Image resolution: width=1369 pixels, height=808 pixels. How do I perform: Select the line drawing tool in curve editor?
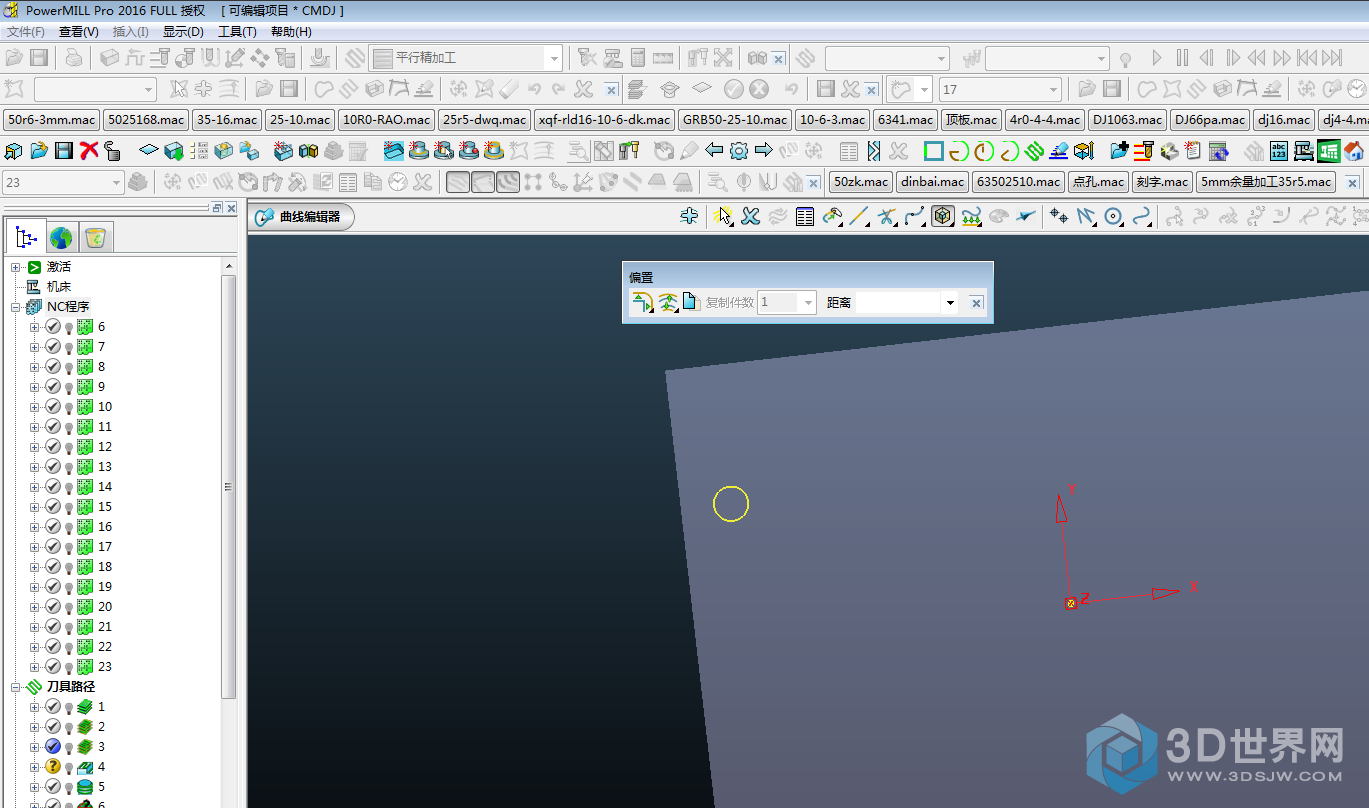click(x=859, y=216)
